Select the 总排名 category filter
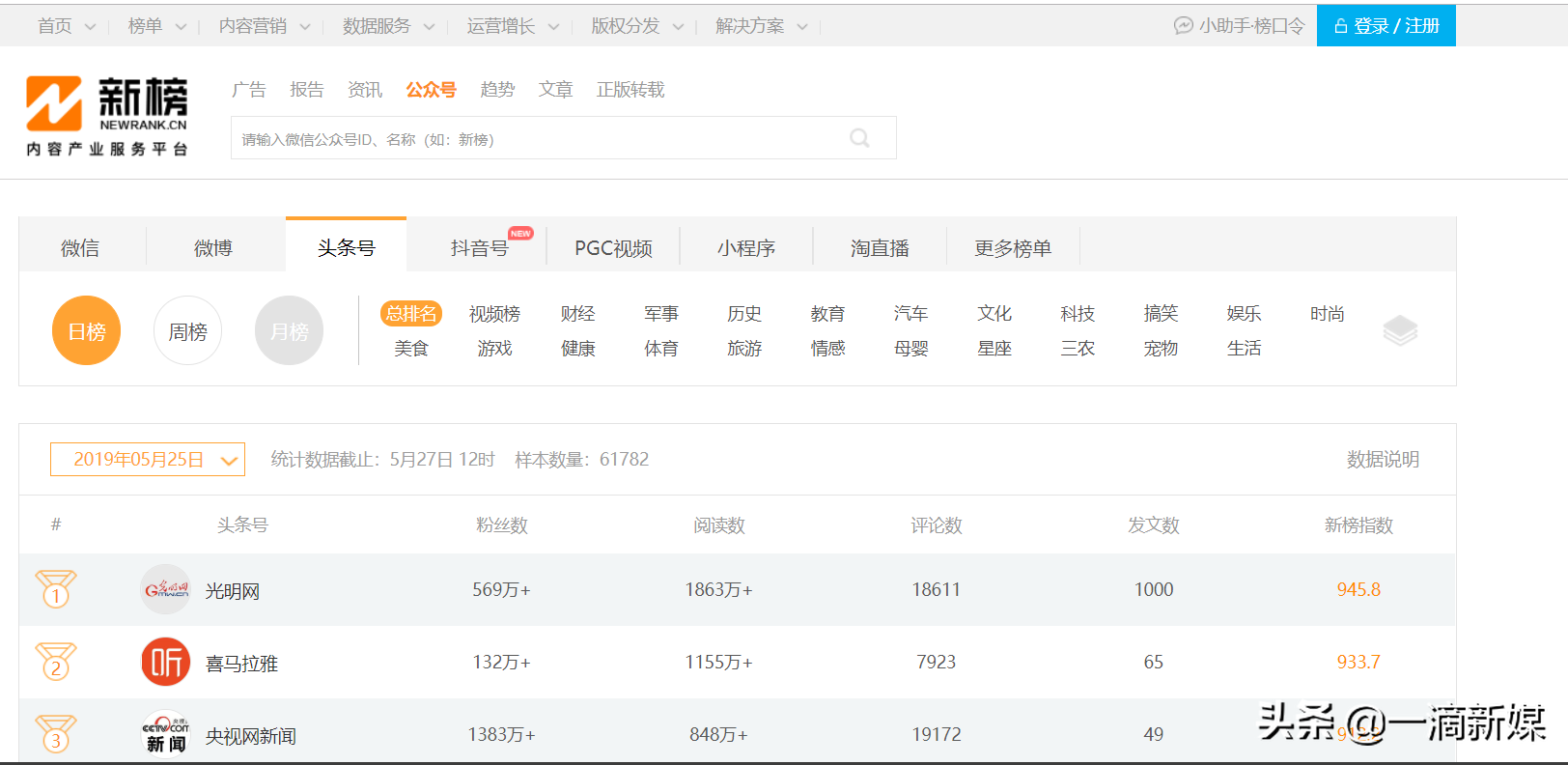 [411, 314]
